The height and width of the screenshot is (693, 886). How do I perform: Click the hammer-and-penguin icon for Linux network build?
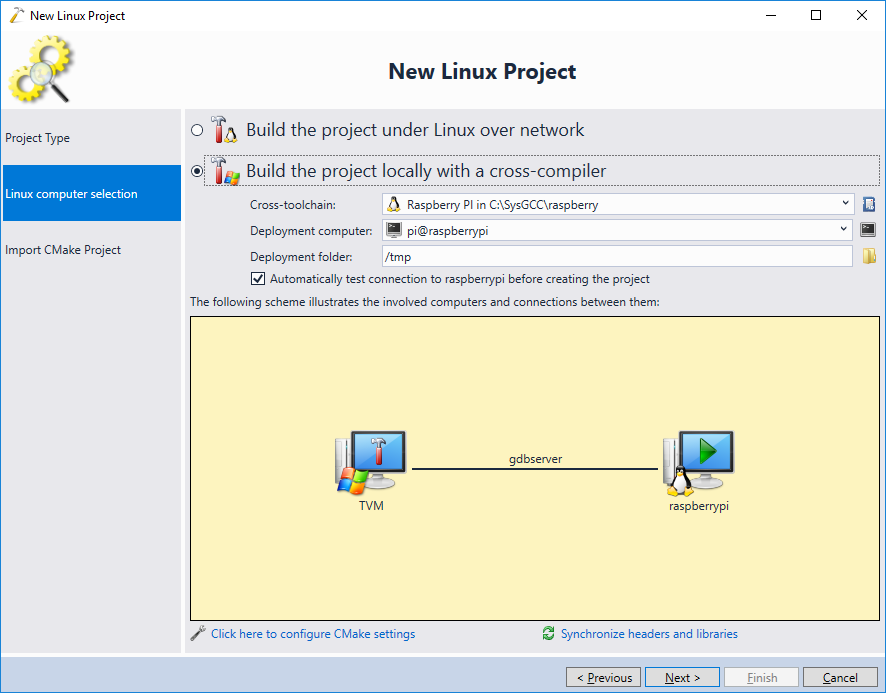click(x=224, y=129)
